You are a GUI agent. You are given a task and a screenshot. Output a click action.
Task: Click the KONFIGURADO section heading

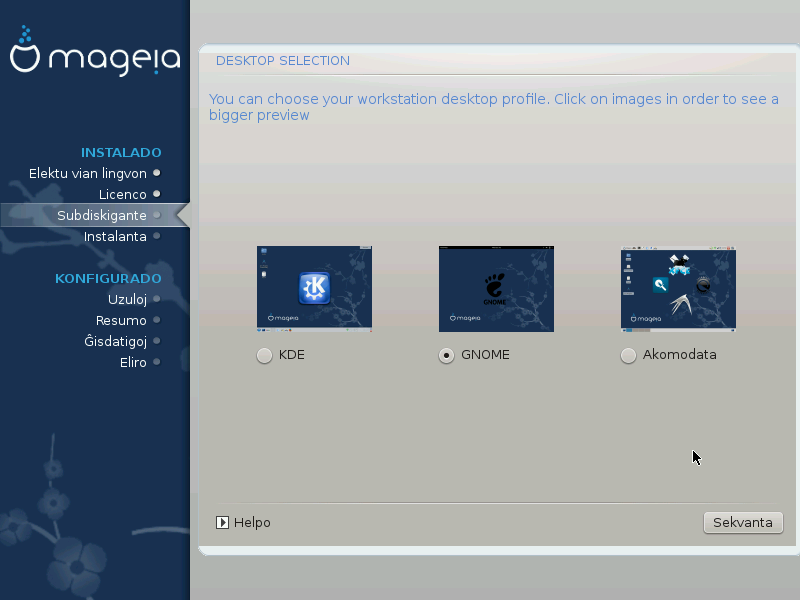point(108,278)
